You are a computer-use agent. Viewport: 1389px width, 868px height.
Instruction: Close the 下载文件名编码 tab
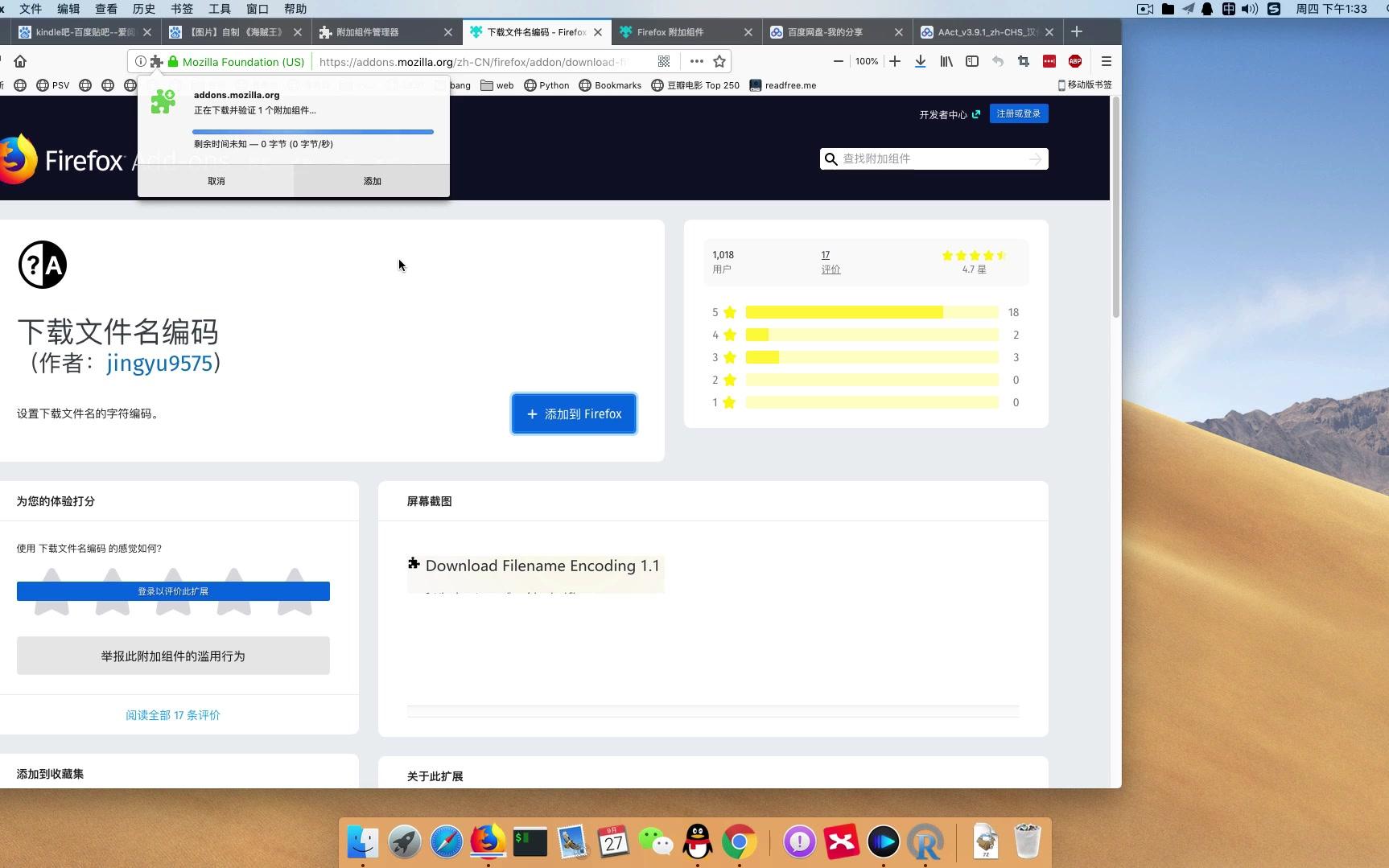598,32
